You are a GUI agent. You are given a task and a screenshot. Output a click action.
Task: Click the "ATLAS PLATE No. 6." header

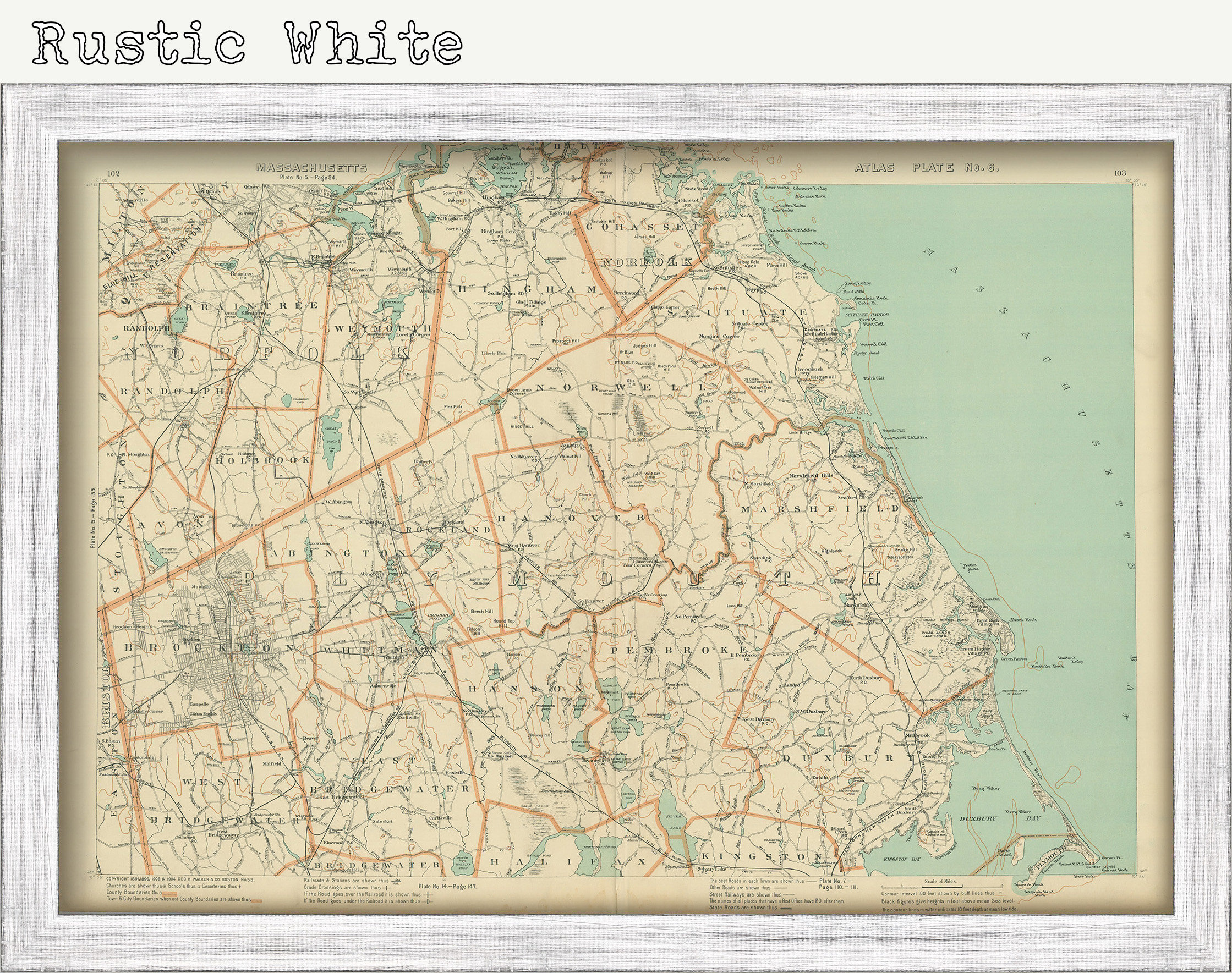[x=927, y=167]
